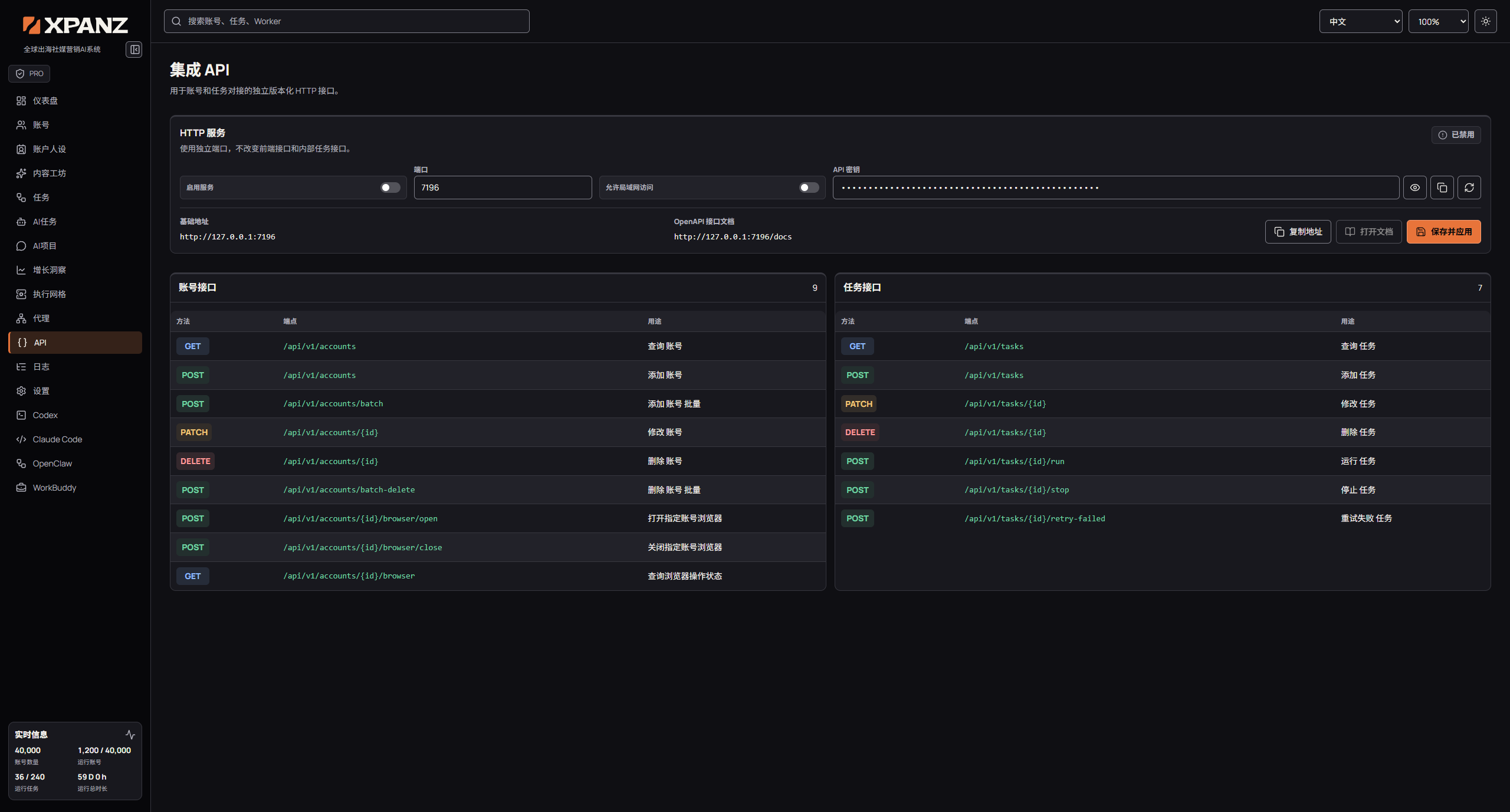Open the 仪表盘 dashboard sidebar icon

coord(21,101)
